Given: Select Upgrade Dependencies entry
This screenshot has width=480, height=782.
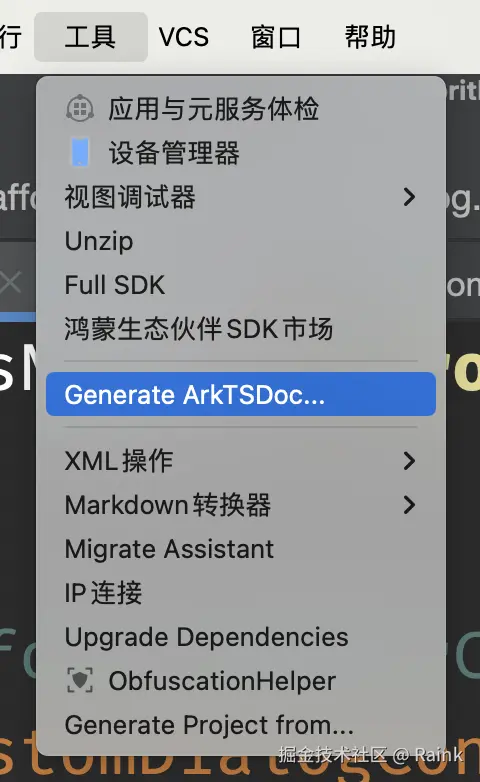Looking at the screenshot, I should click(x=241, y=636).
